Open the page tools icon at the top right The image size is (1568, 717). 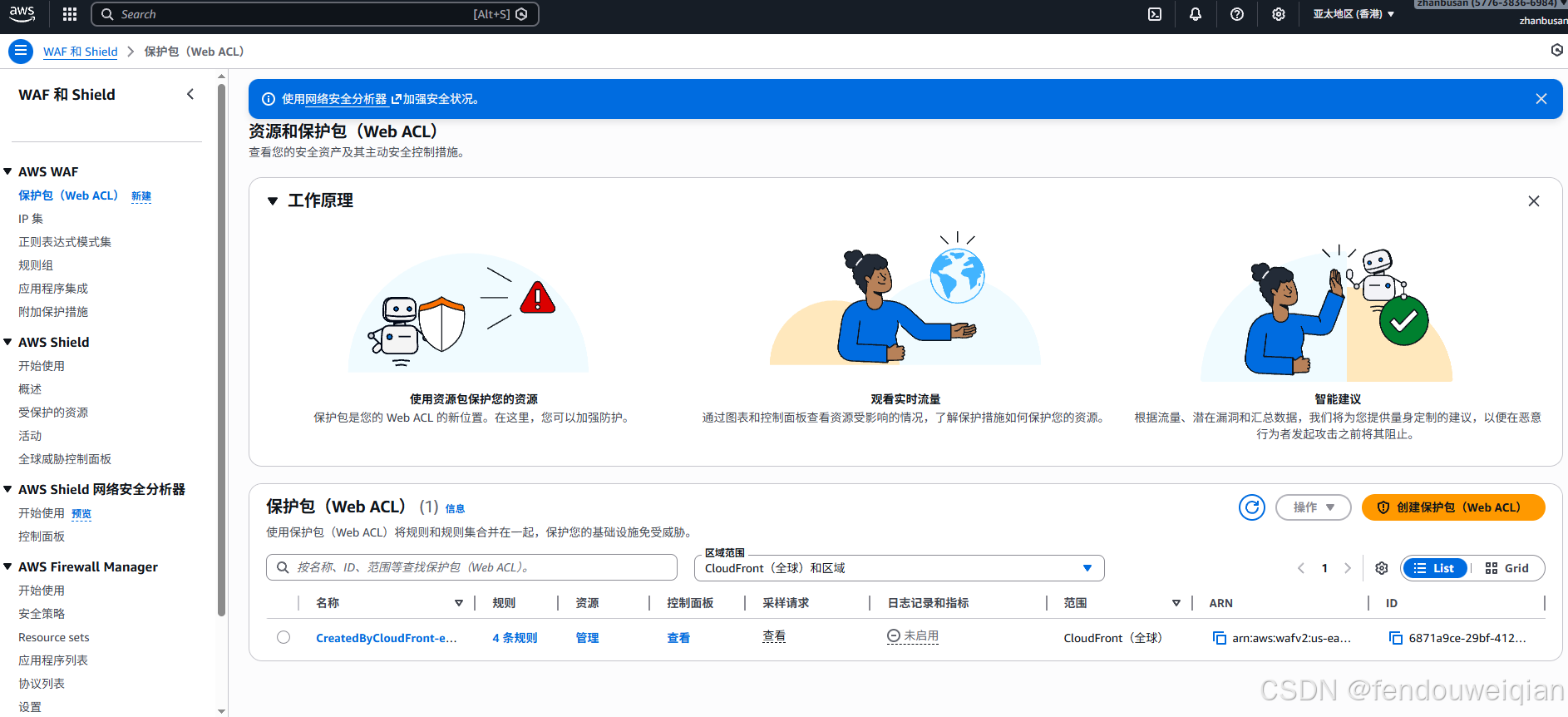click(x=1557, y=51)
